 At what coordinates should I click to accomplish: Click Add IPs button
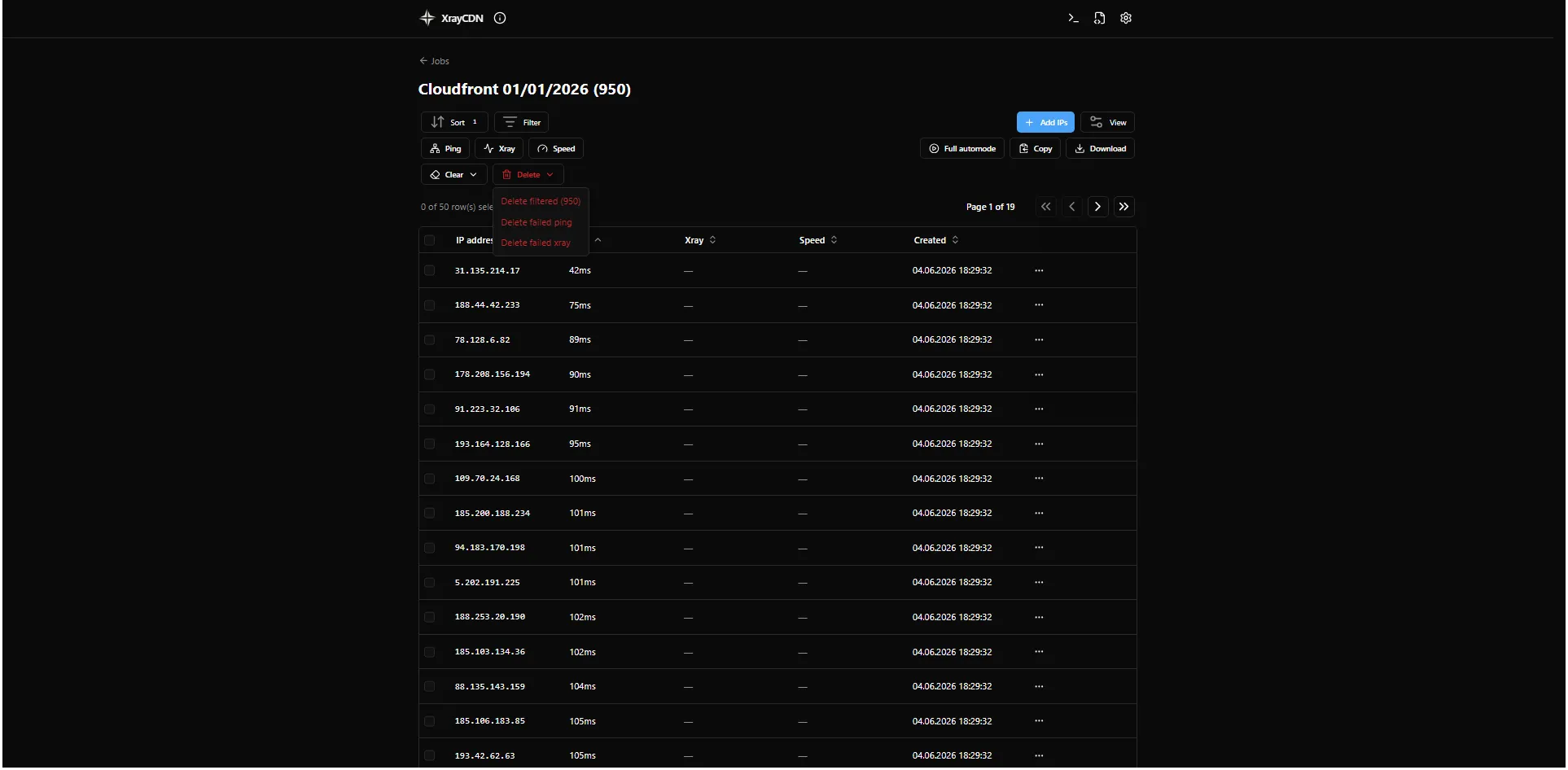[1045, 122]
